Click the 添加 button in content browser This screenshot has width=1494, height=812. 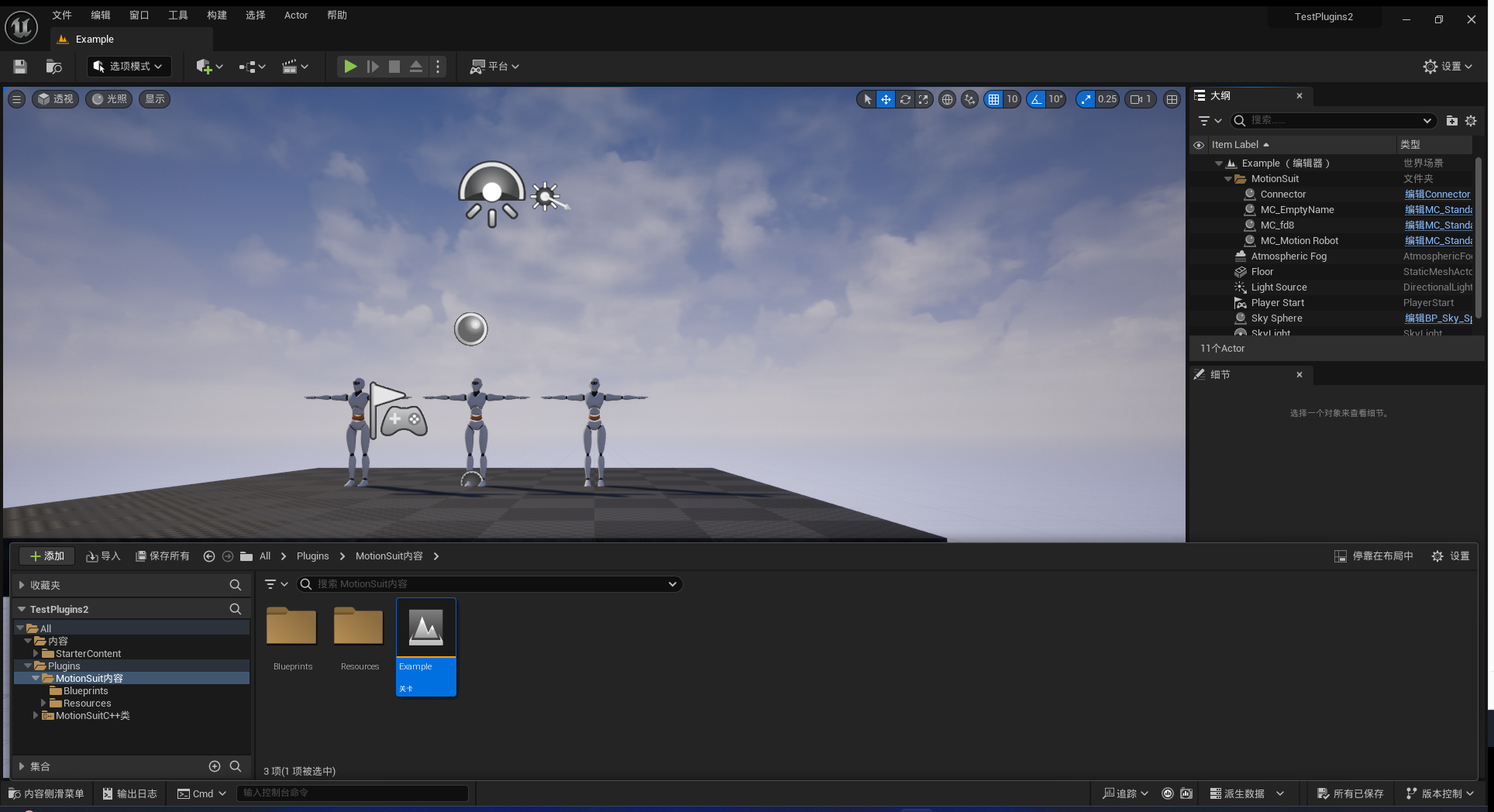[46, 556]
